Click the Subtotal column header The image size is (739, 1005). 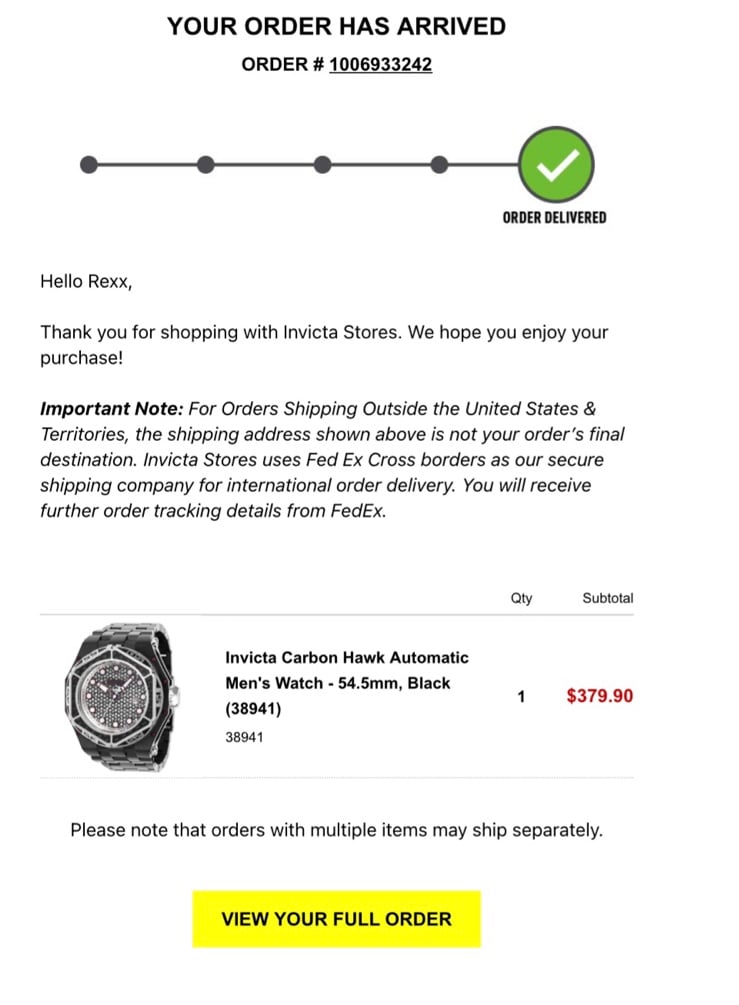point(608,598)
